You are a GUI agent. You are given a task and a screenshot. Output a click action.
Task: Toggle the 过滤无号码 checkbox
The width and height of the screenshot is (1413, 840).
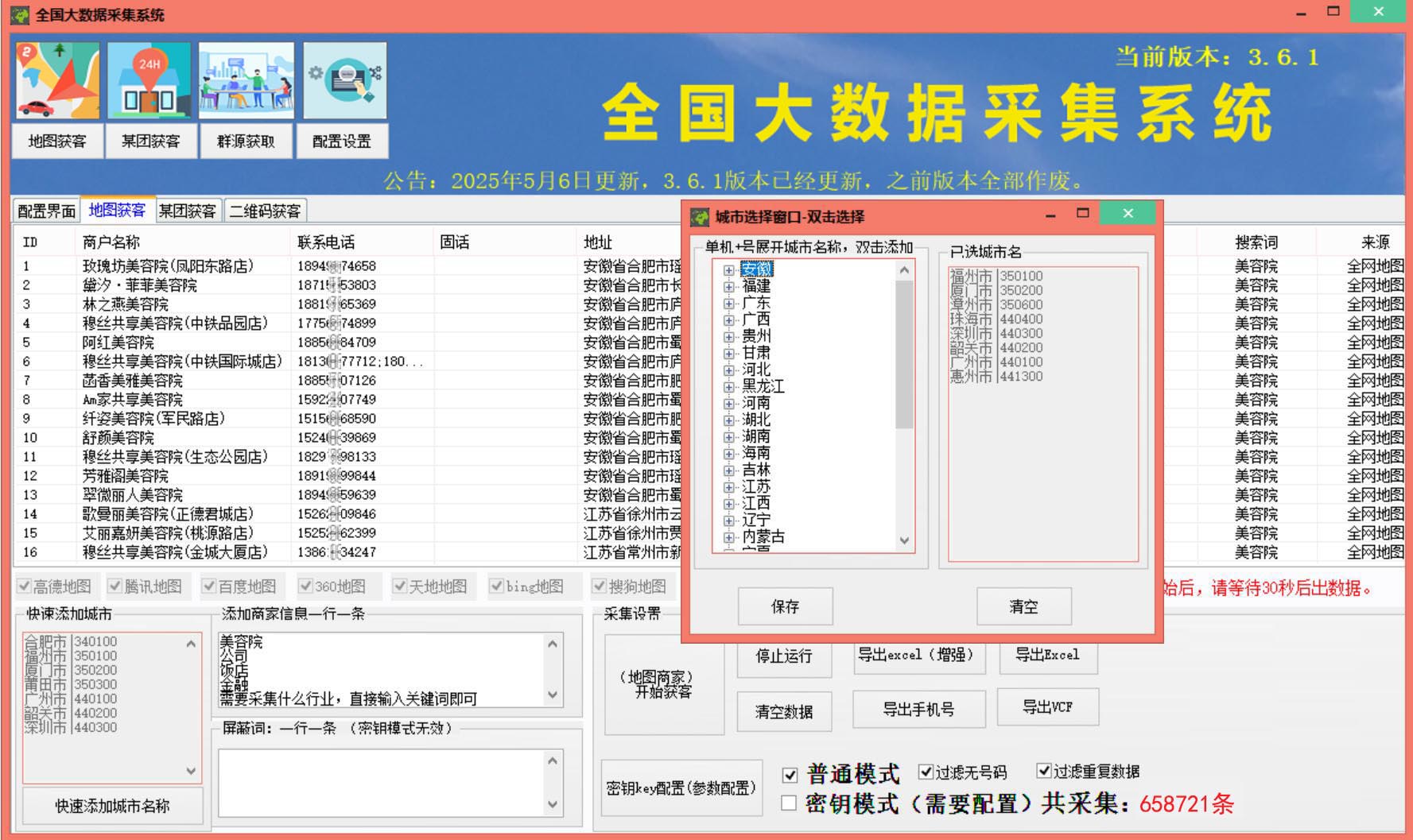click(925, 772)
